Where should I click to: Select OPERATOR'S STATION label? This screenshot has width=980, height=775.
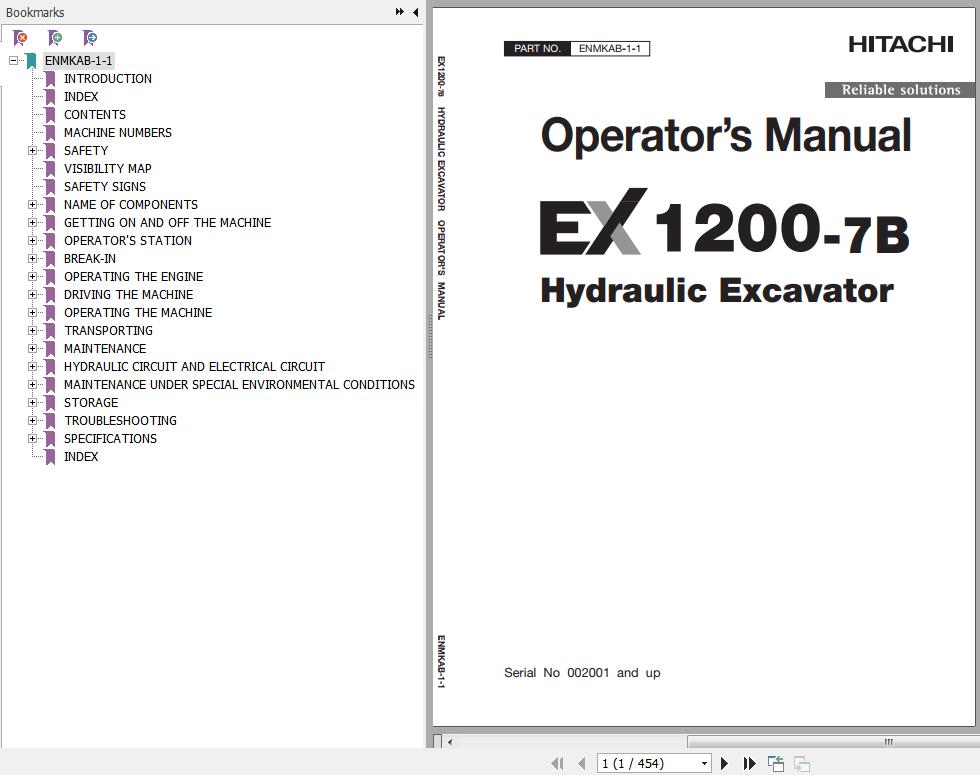[x=128, y=241]
